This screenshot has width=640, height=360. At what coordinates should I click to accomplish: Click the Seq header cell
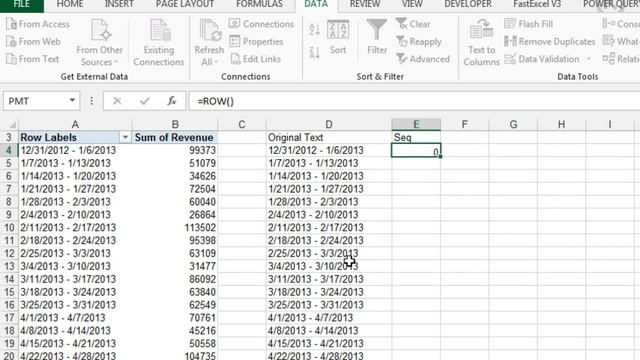click(416, 138)
